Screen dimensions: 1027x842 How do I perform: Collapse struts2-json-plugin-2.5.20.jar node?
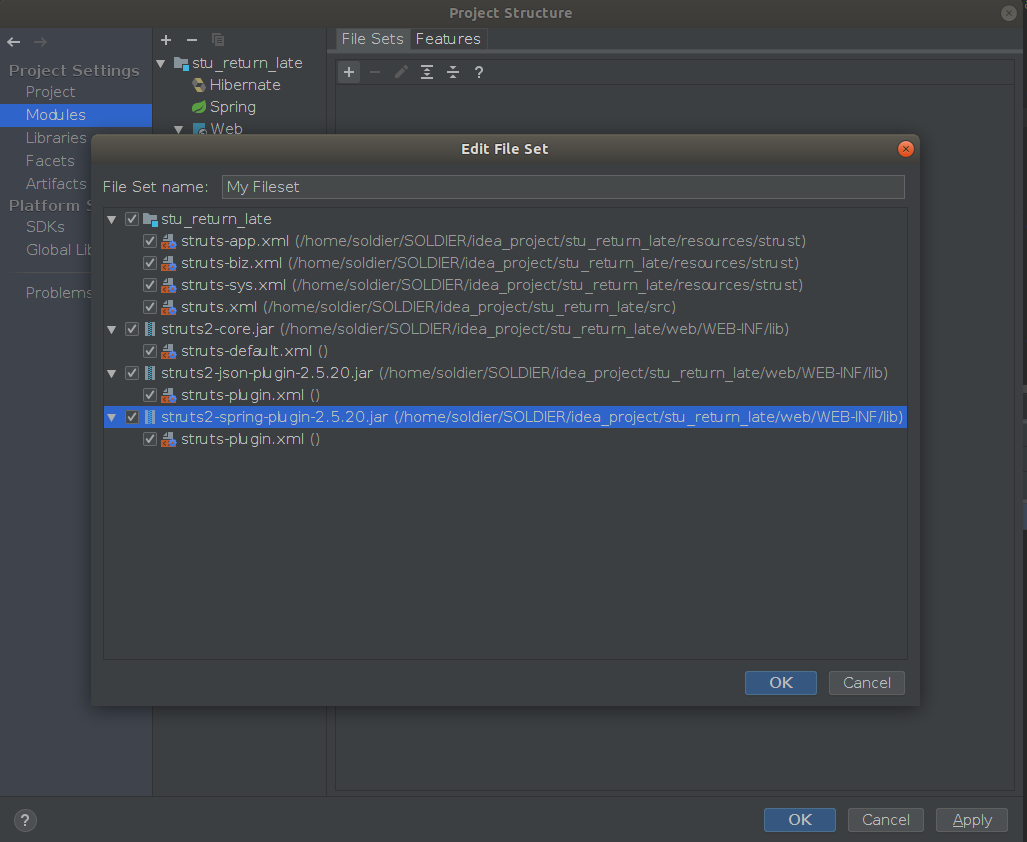point(112,373)
